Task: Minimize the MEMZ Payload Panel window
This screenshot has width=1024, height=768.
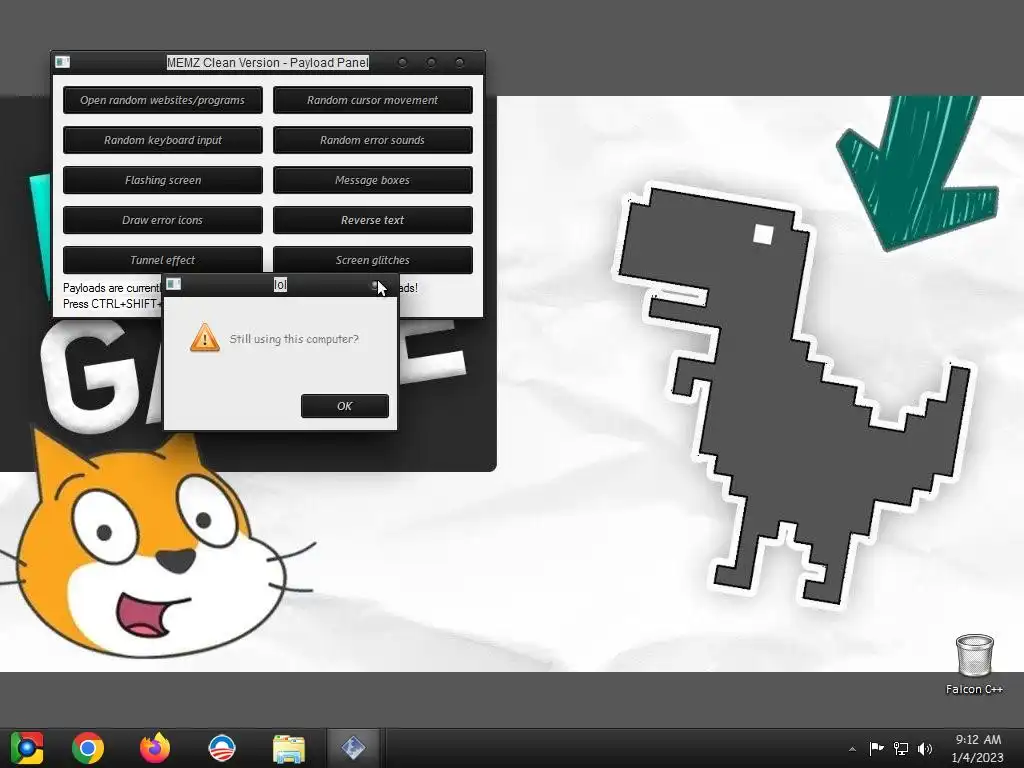Action: tap(402, 62)
